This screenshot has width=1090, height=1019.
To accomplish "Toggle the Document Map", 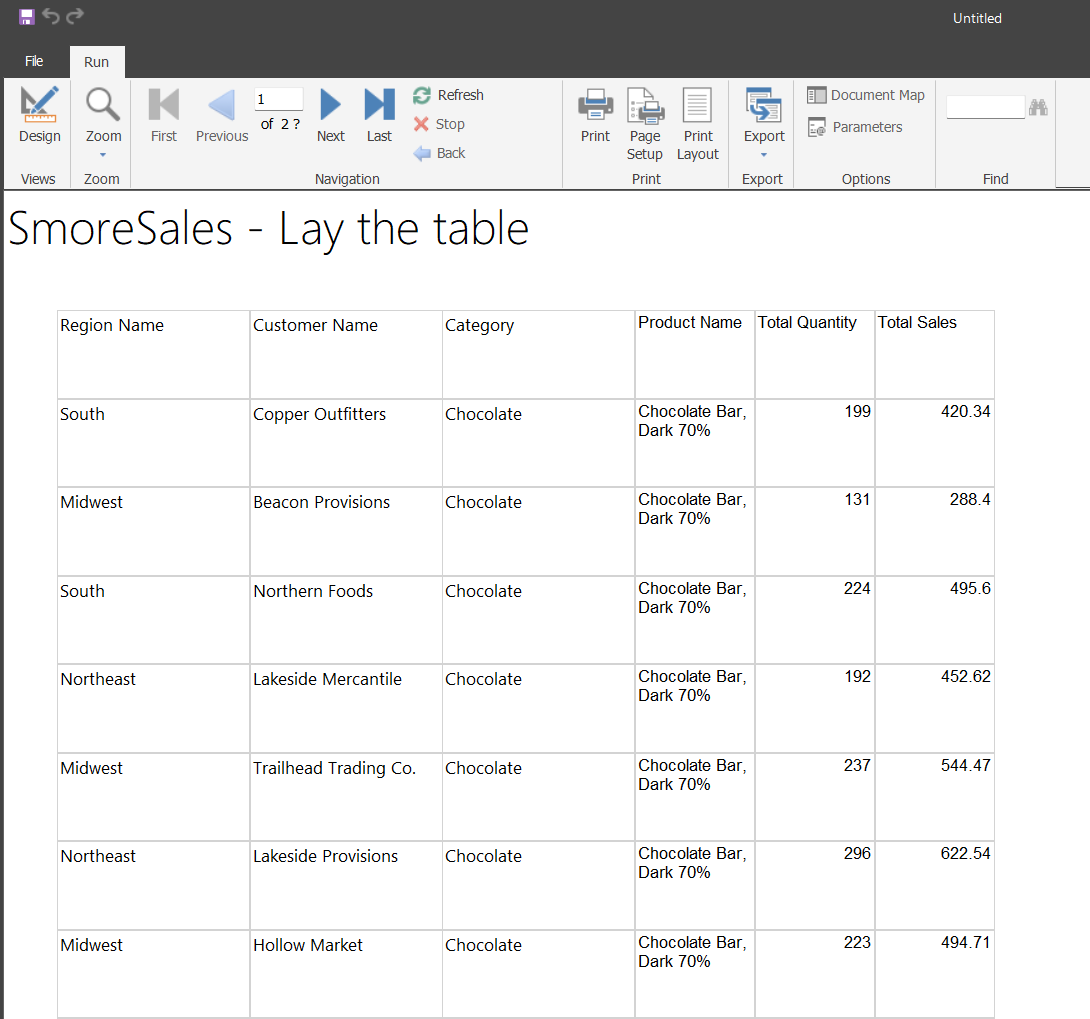I will [x=865, y=95].
